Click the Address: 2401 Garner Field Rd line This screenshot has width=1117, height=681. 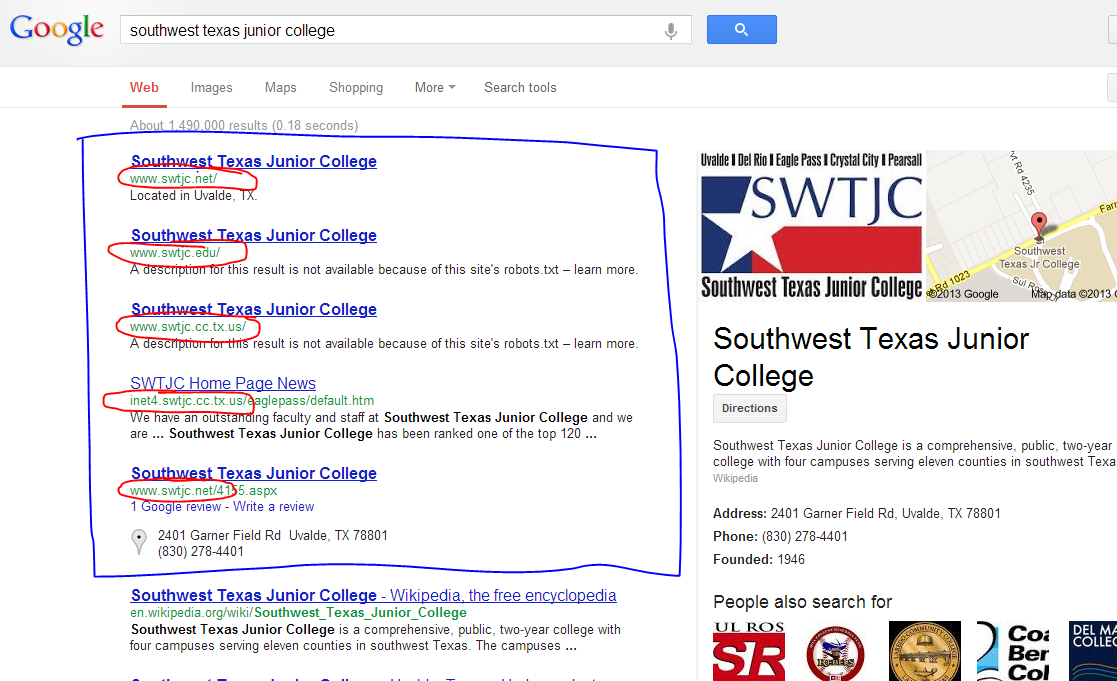click(x=857, y=514)
